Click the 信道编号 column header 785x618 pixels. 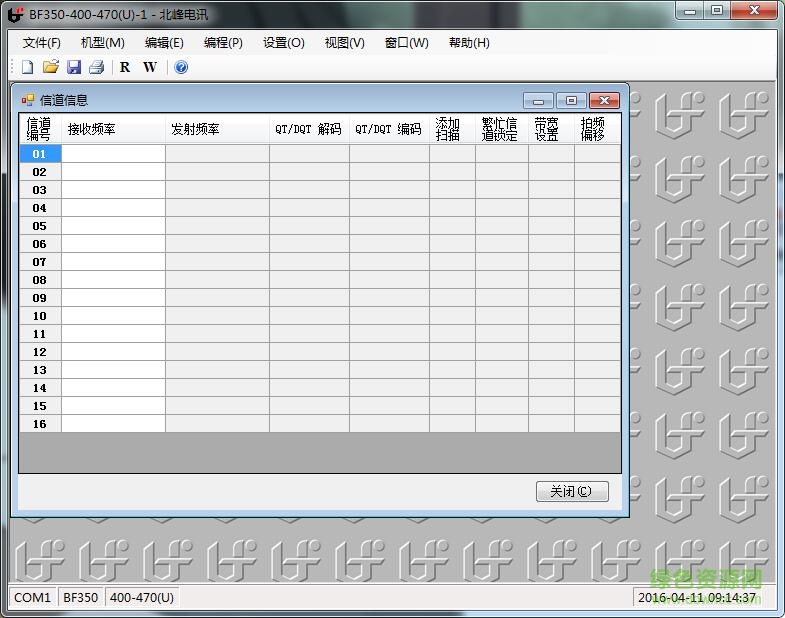41,129
